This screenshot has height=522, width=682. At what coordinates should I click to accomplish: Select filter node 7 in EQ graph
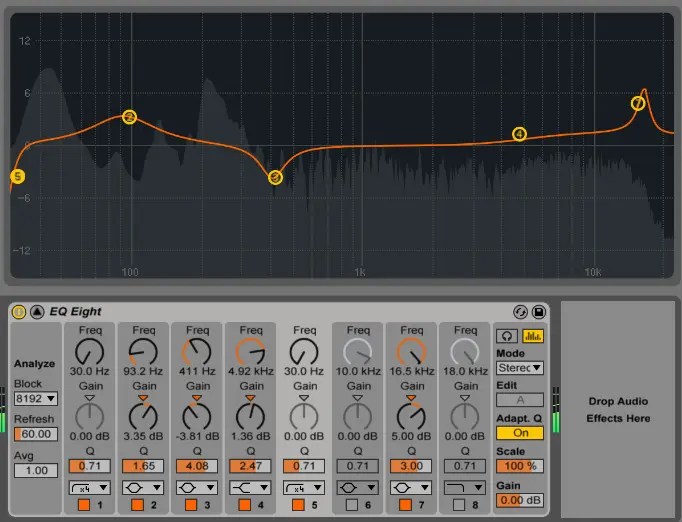(638, 104)
